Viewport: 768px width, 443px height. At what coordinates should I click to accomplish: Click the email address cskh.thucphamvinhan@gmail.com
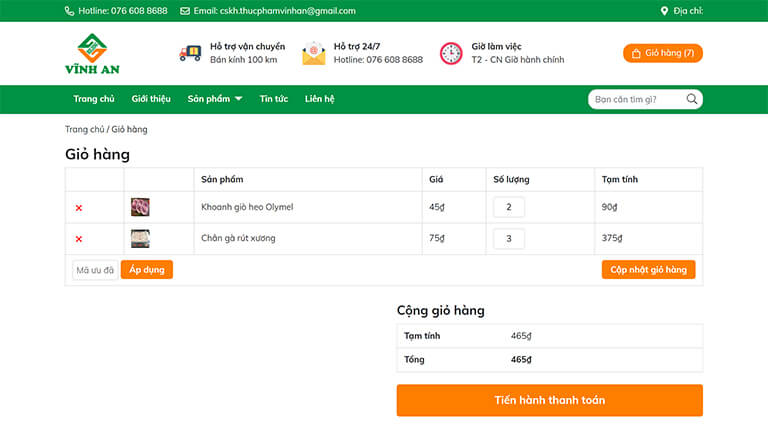[x=288, y=11]
